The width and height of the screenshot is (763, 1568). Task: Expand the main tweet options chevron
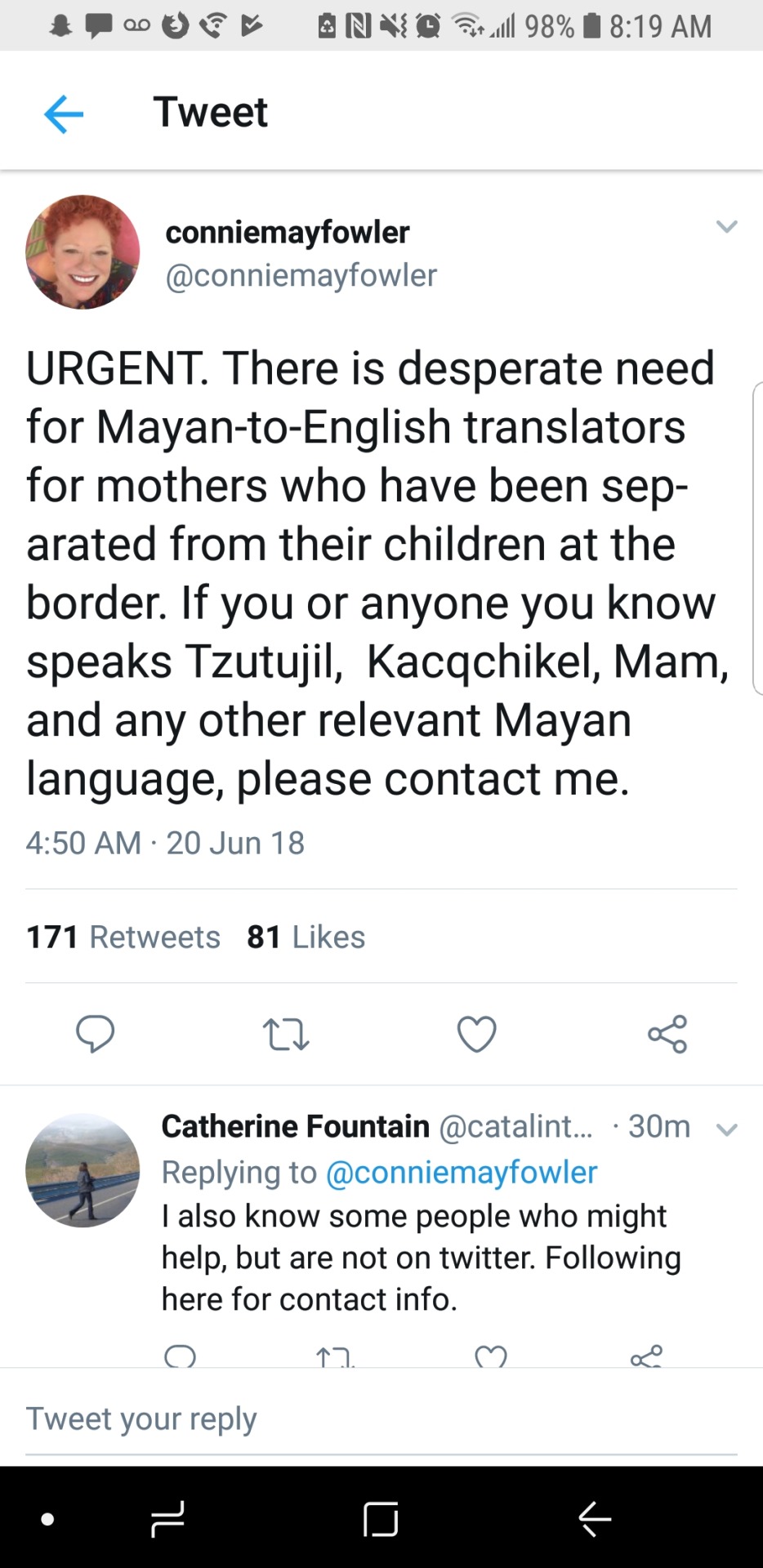[726, 226]
